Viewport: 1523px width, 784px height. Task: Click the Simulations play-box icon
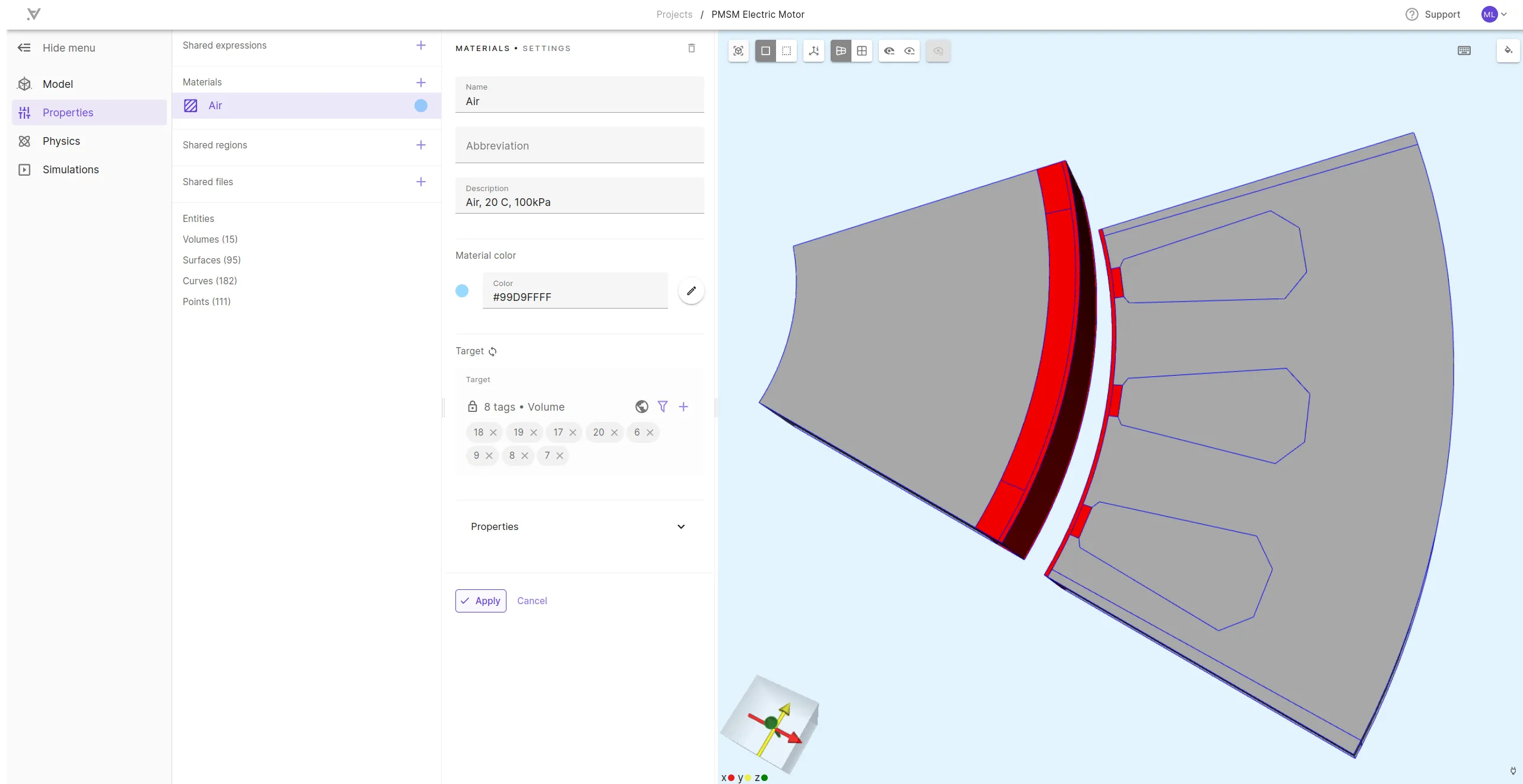click(24, 170)
